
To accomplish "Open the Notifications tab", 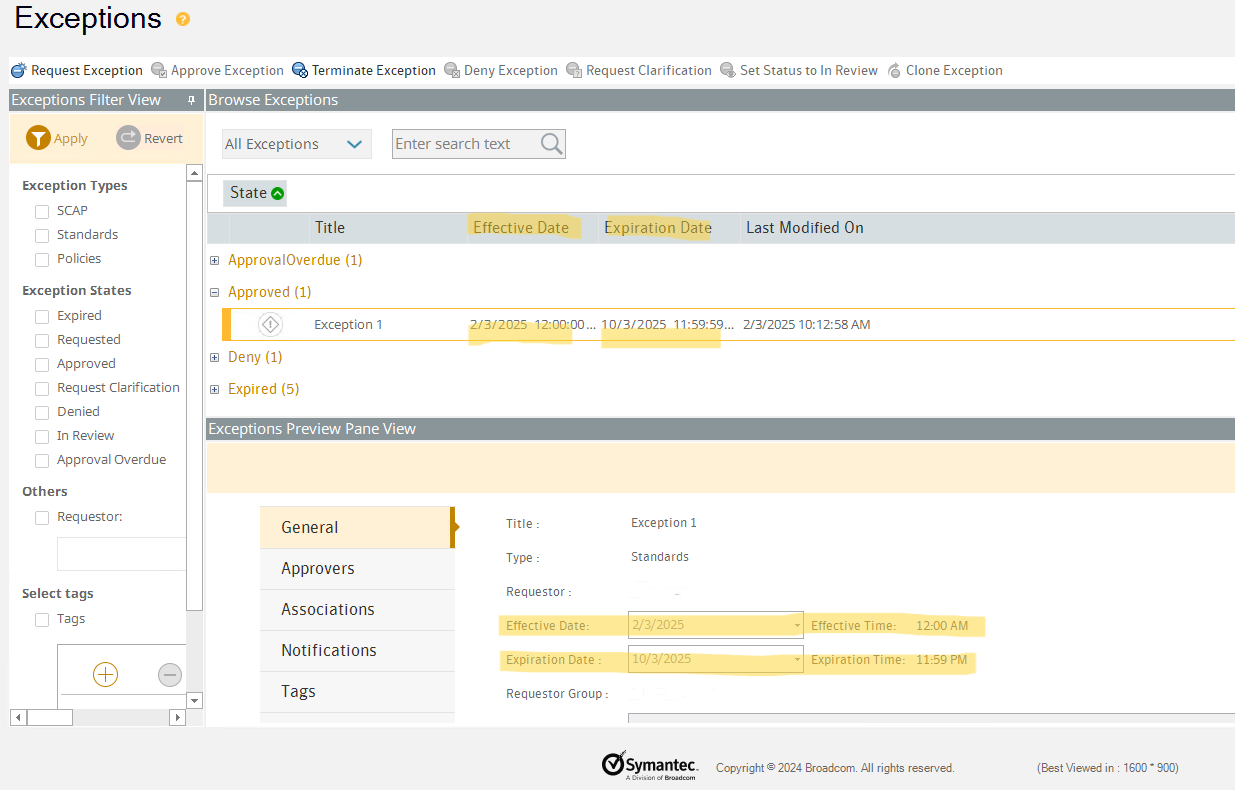I will pos(329,650).
